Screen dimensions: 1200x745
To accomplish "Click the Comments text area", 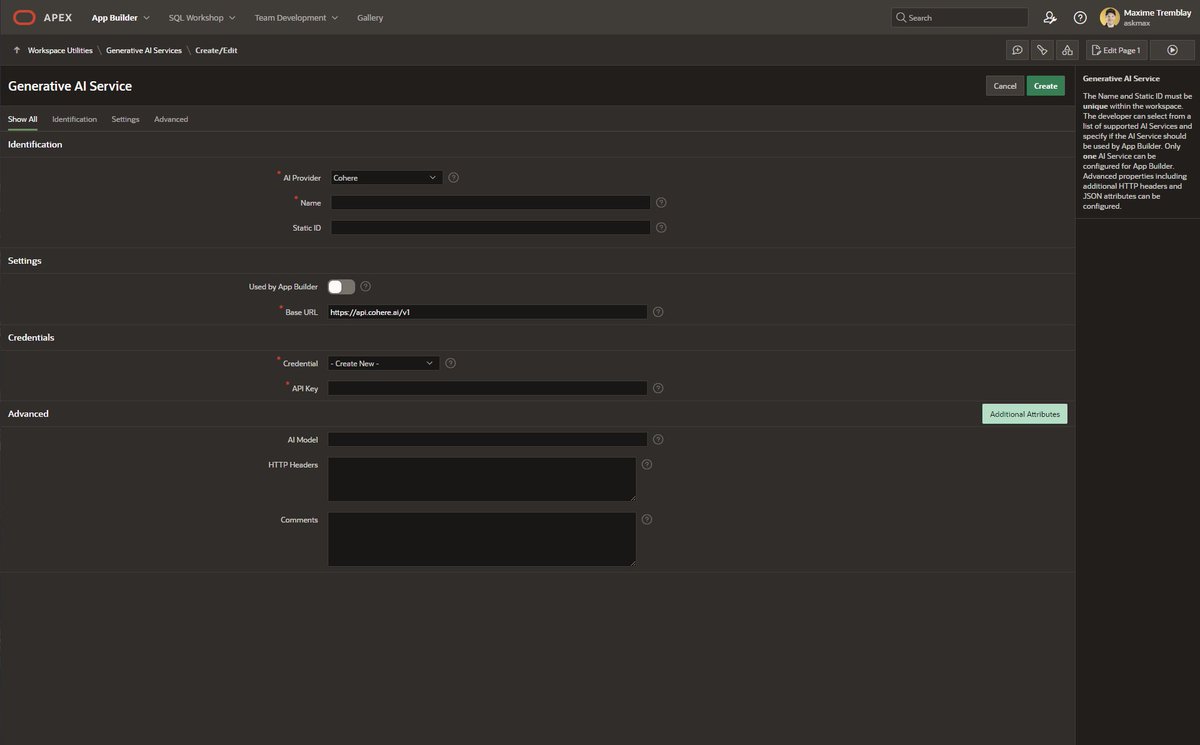I will [482, 539].
